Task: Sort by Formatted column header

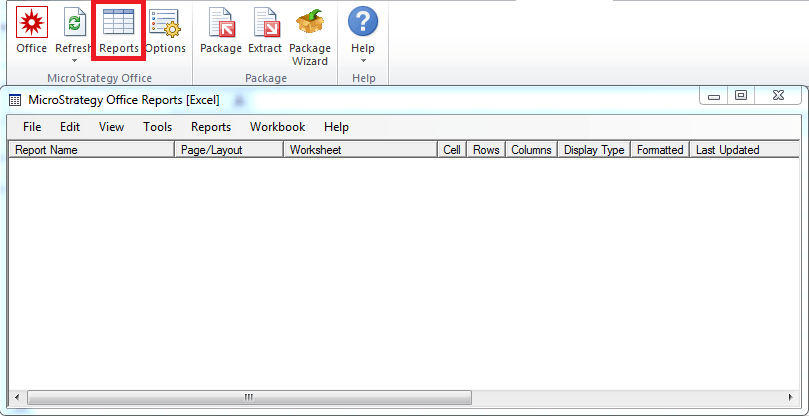Action: [x=660, y=150]
